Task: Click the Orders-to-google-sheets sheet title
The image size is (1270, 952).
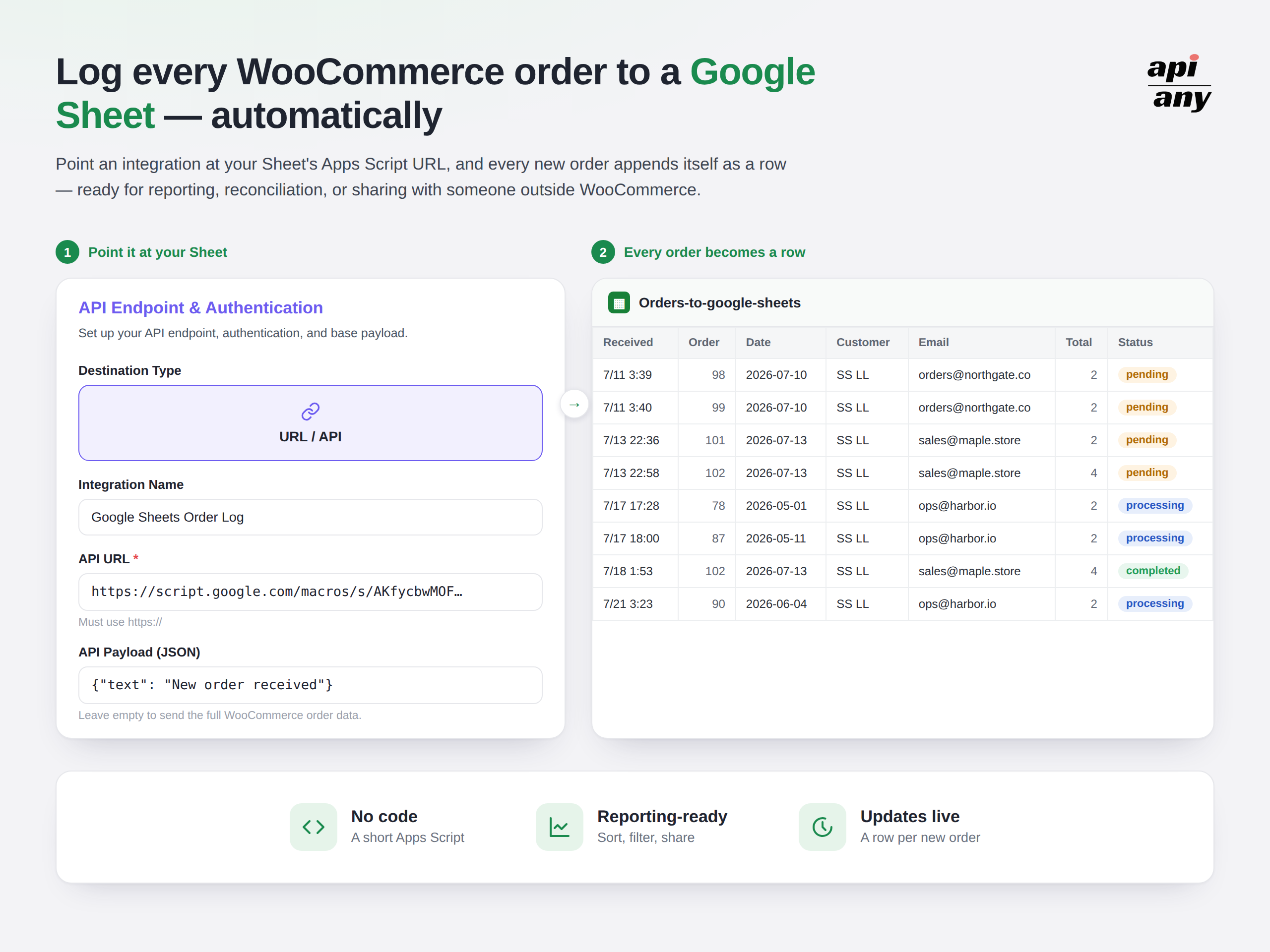Action: (x=719, y=303)
